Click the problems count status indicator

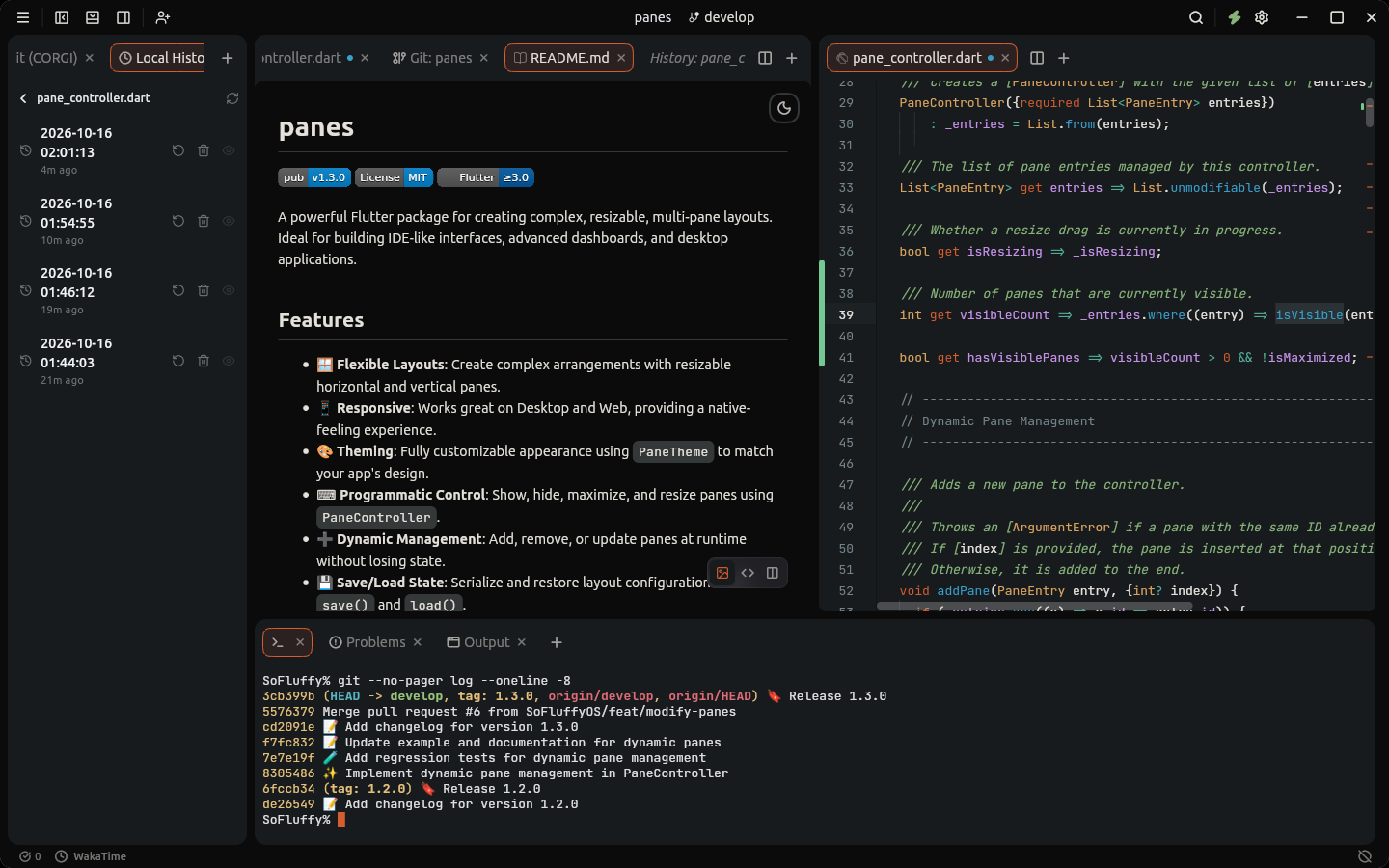(x=30, y=856)
